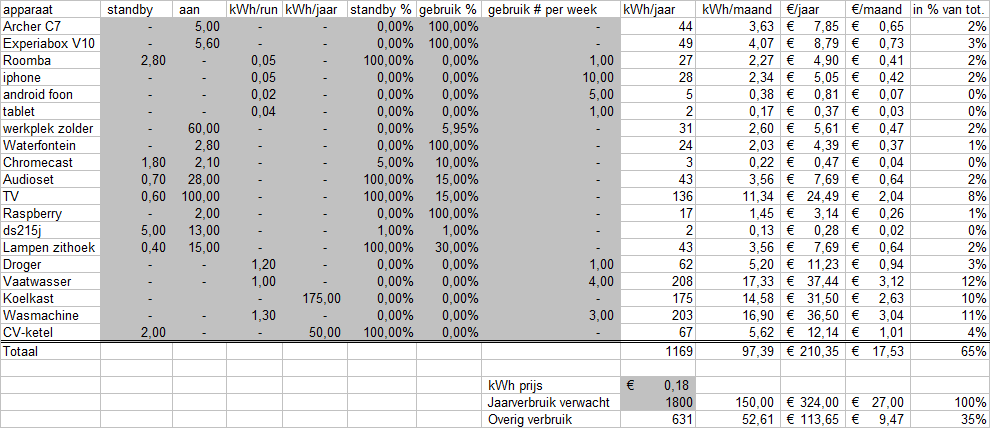
Task: Select the 'apparaat' header cell
Action: click(x=50, y=9)
